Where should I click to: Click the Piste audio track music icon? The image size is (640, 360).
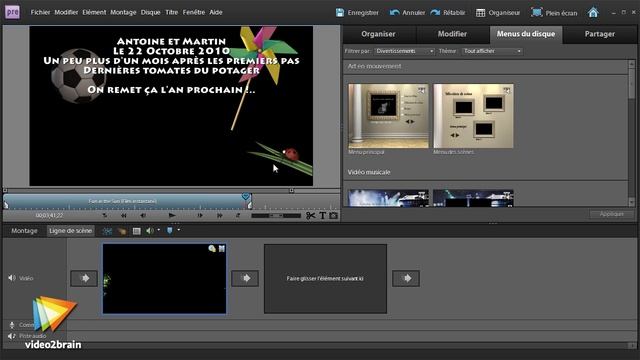coord(11,336)
